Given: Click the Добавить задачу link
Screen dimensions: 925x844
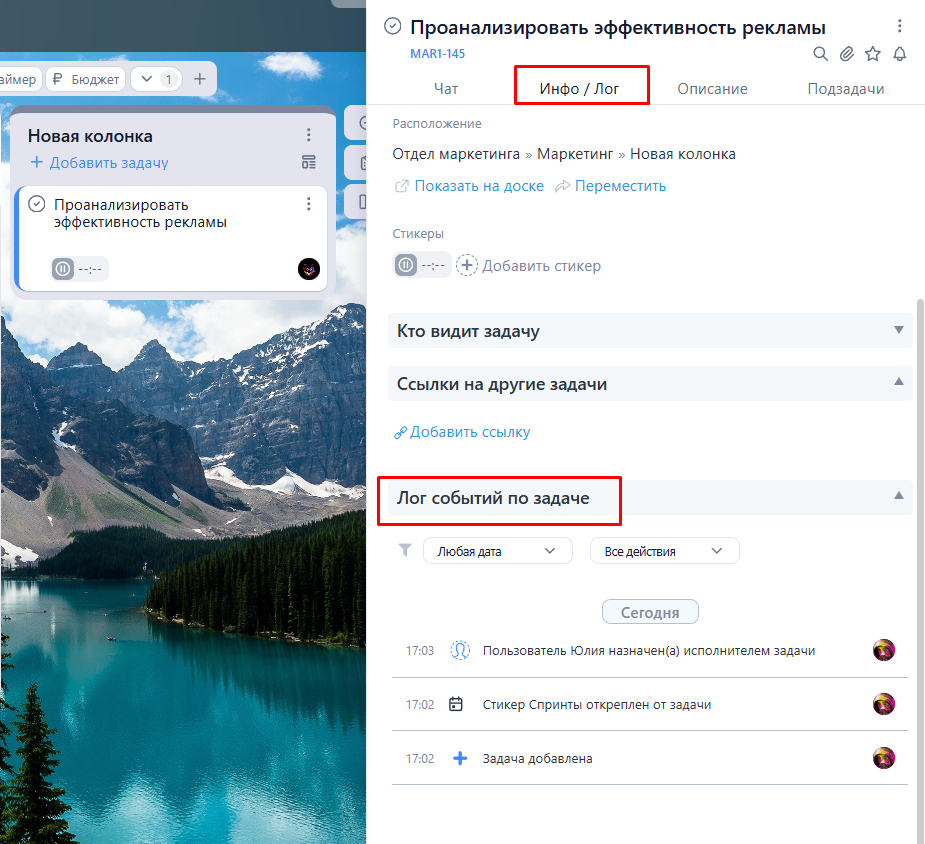Looking at the screenshot, I should coord(100,162).
